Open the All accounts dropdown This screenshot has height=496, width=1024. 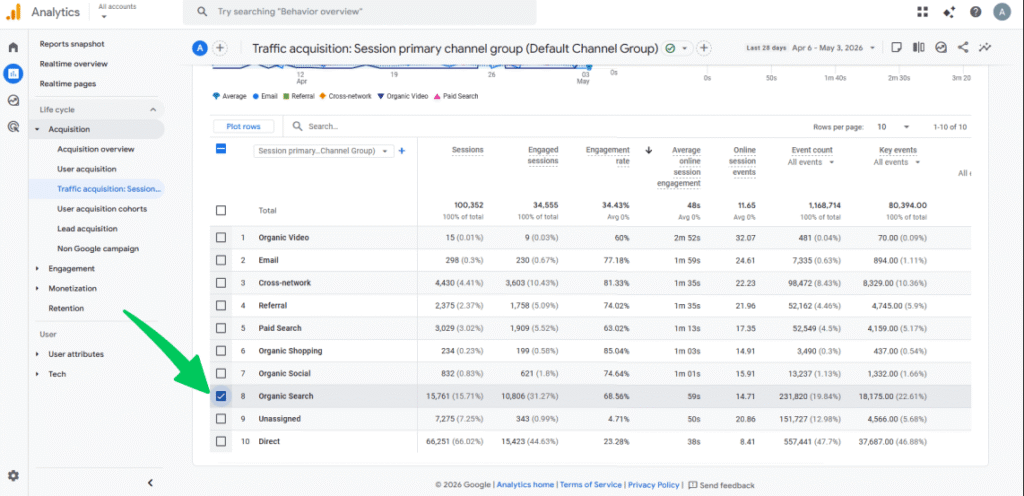(117, 10)
